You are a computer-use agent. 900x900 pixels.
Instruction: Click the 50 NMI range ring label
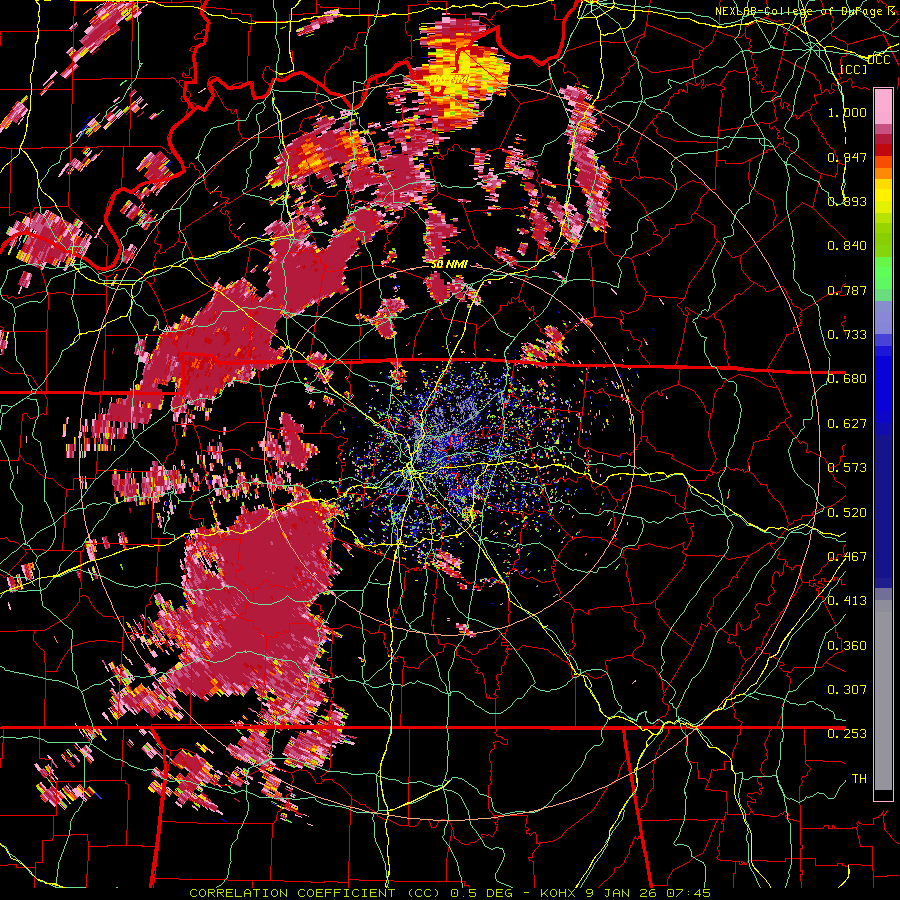click(449, 264)
